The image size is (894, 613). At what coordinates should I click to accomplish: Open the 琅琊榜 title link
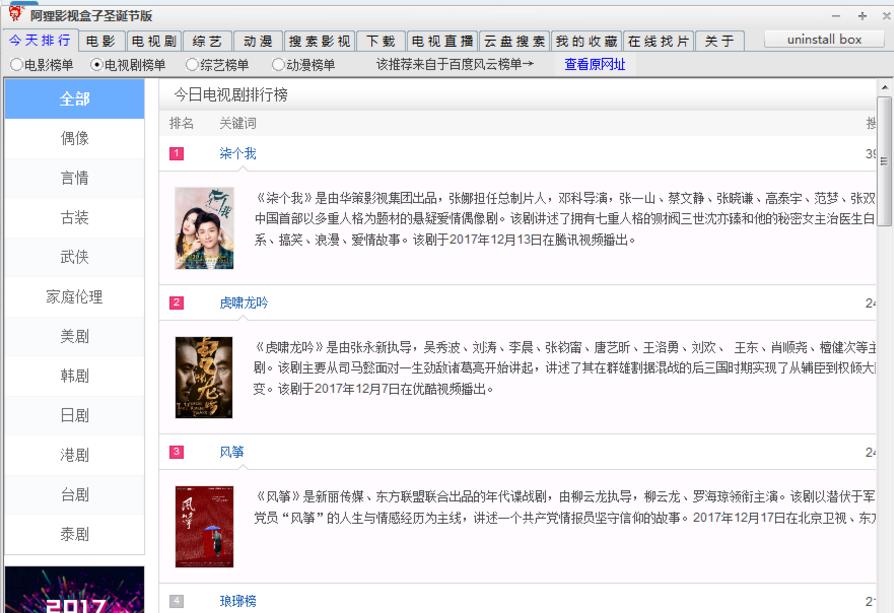coord(238,601)
